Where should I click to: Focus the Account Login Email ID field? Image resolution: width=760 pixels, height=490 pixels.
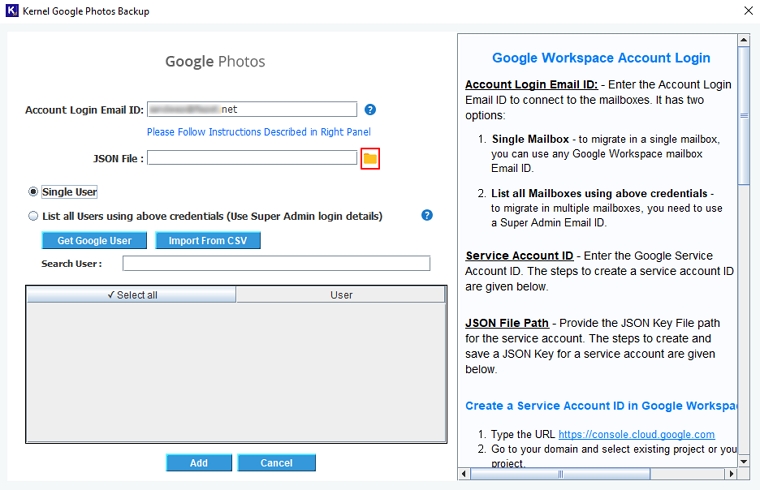coord(252,109)
